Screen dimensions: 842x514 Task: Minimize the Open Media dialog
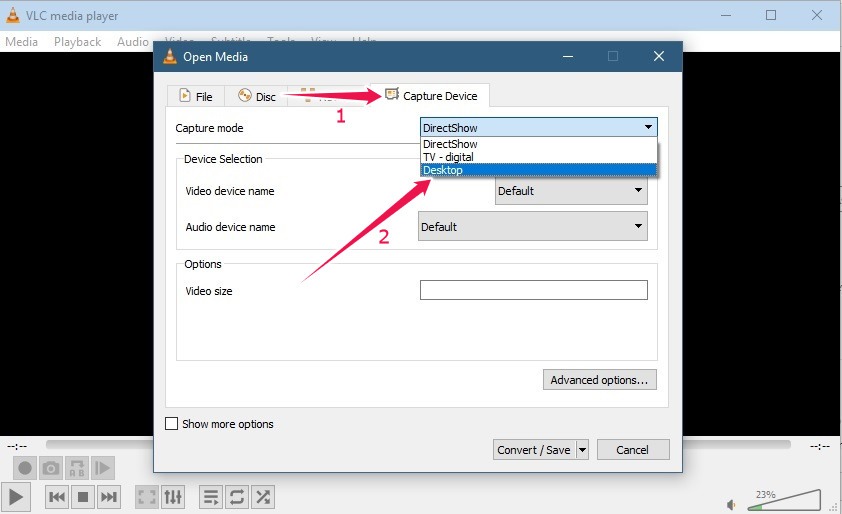tap(568, 56)
